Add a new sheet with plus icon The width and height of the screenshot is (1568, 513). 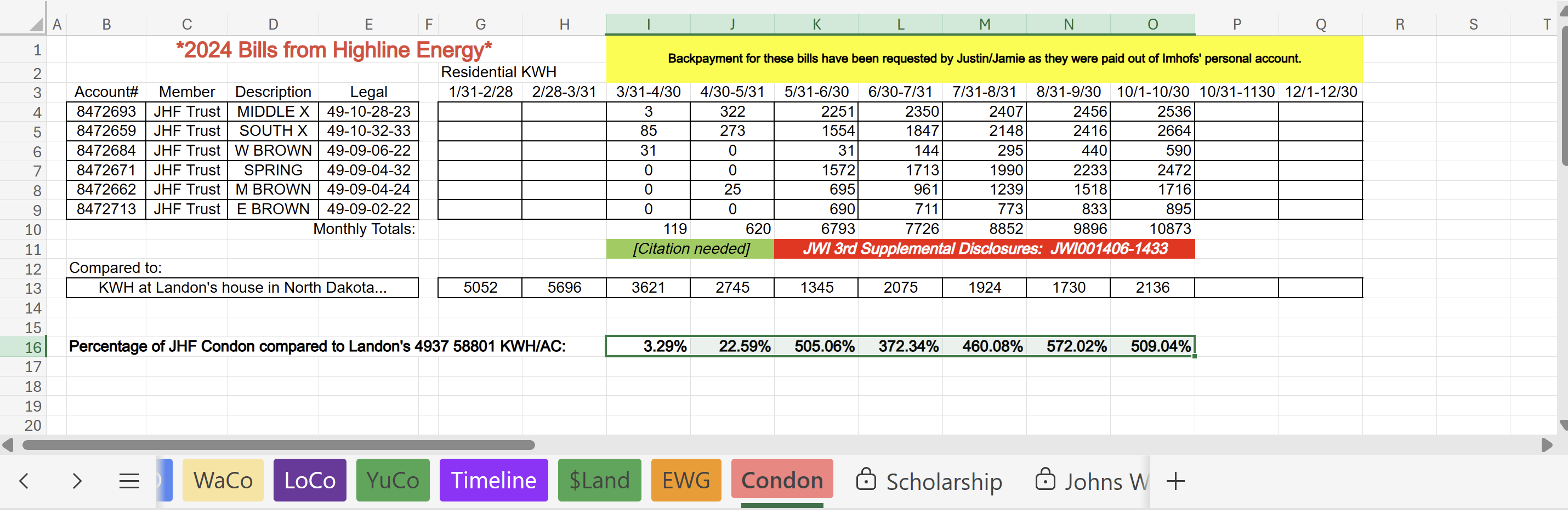[x=1175, y=481]
